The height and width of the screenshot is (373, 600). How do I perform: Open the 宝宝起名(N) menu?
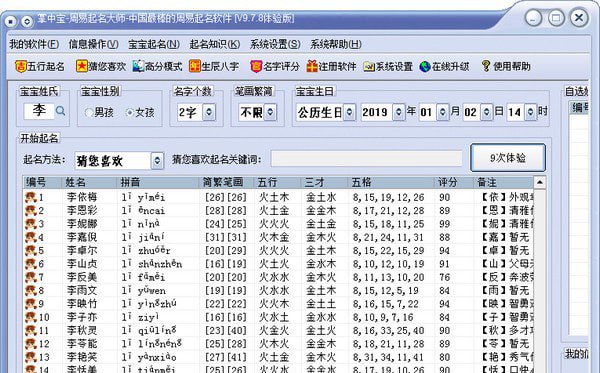154,44
